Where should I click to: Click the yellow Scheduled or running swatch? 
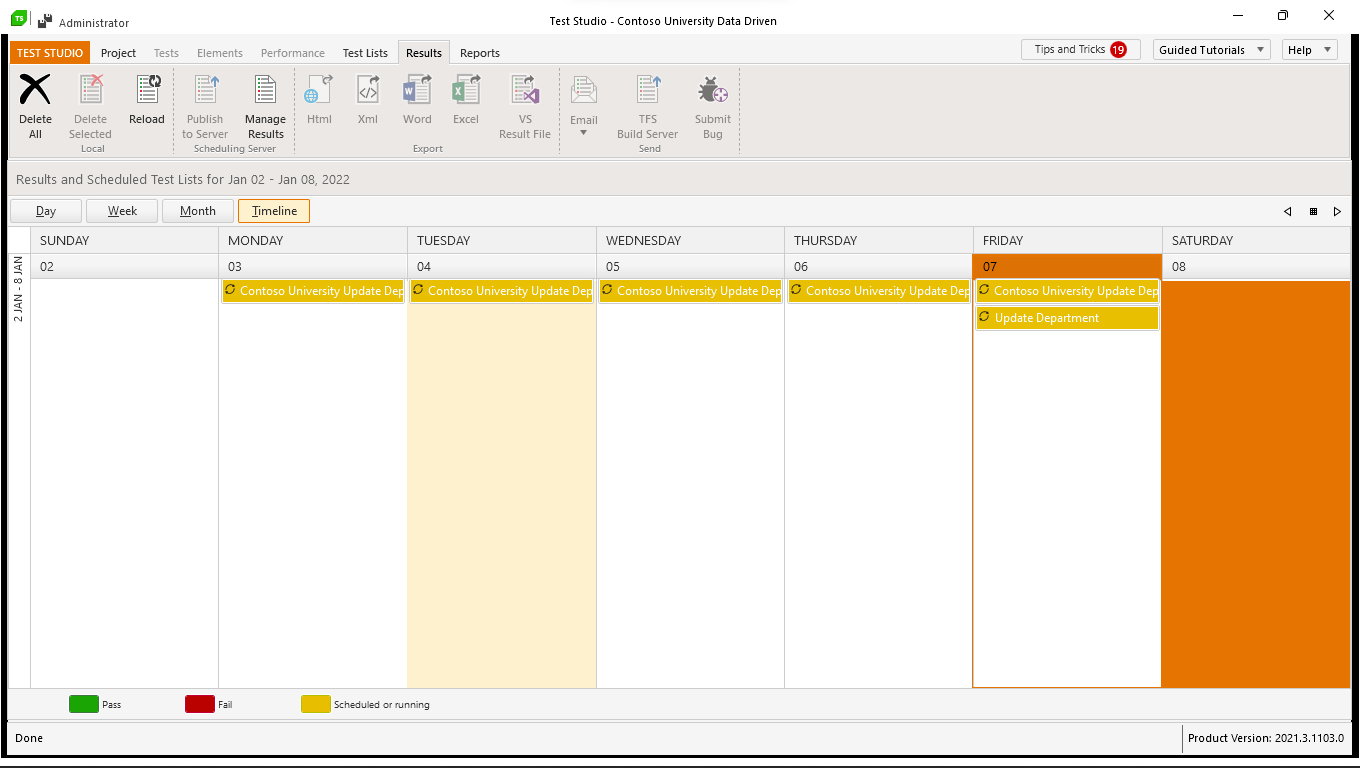point(316,704)
